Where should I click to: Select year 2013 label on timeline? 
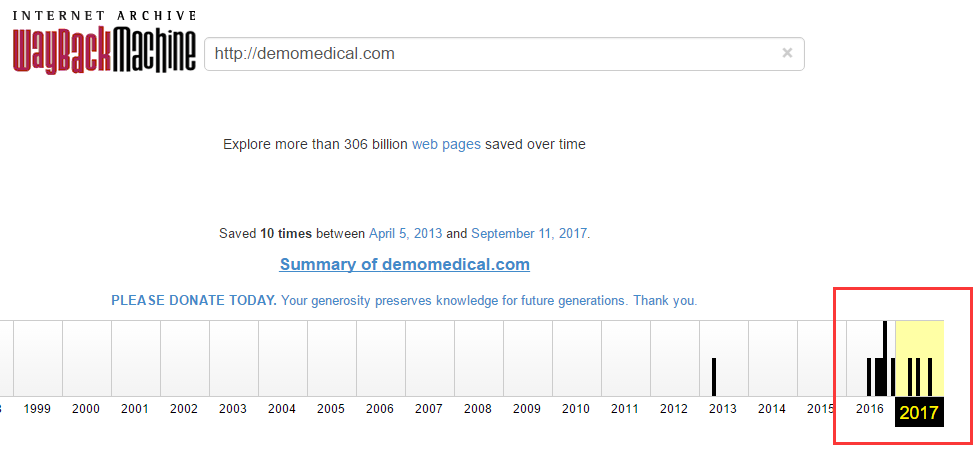(x=723, y=409)
